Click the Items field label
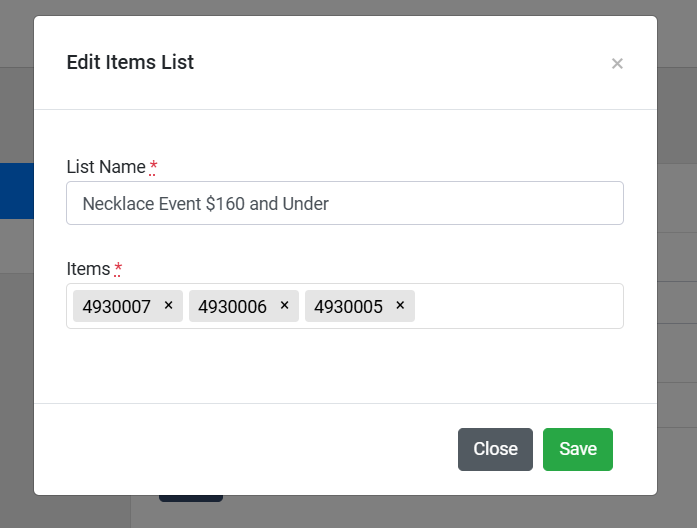Image resolution: width=697 pixels, height=528 pixels. pos(88,269)
